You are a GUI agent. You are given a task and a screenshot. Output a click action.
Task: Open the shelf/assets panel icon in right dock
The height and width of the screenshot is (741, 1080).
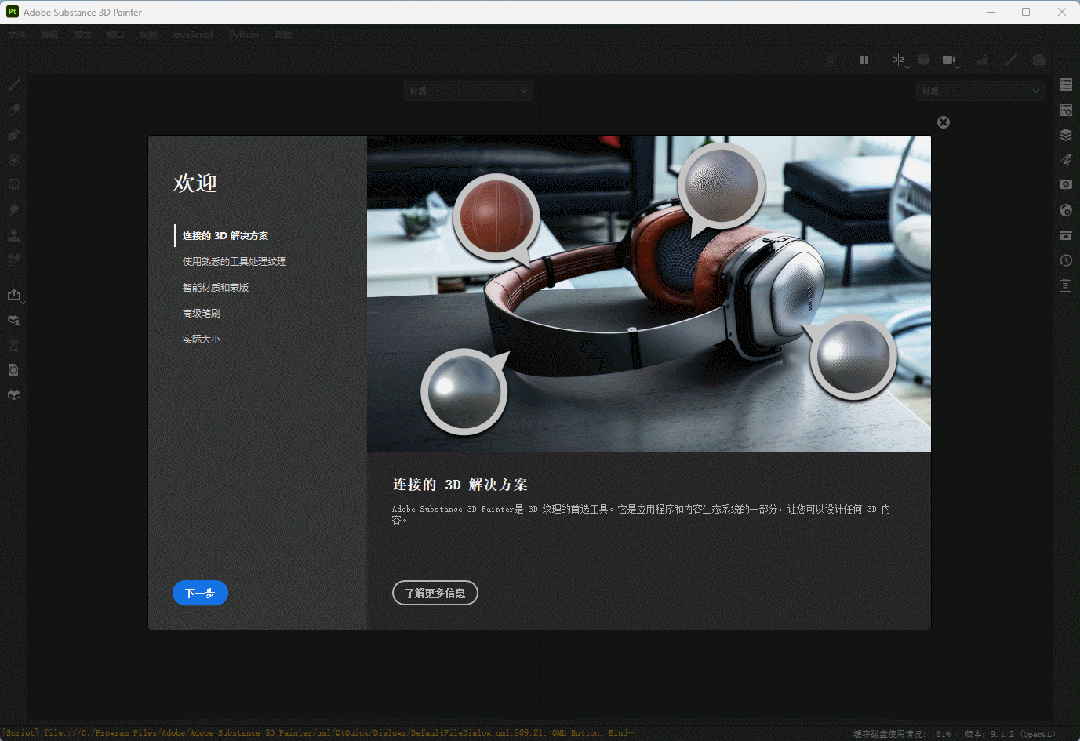click(x=1066, y=235)
